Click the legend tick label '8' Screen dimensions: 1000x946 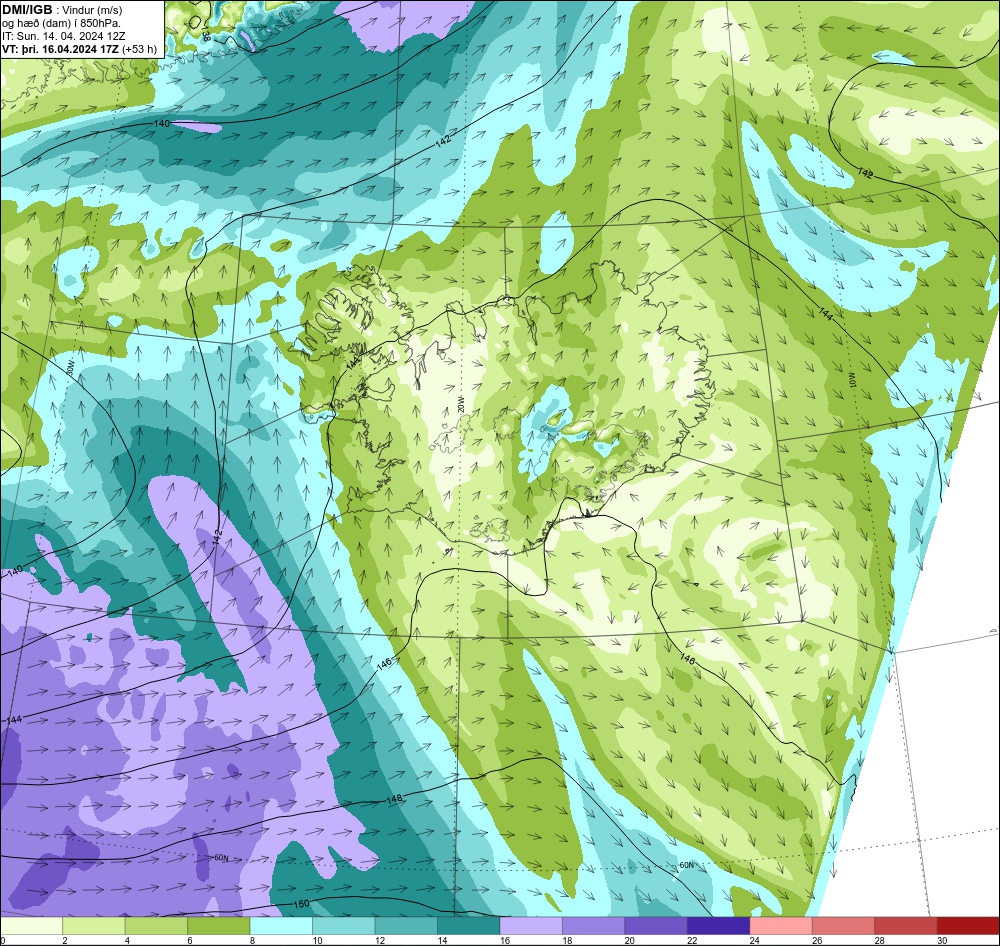(253, 940)
